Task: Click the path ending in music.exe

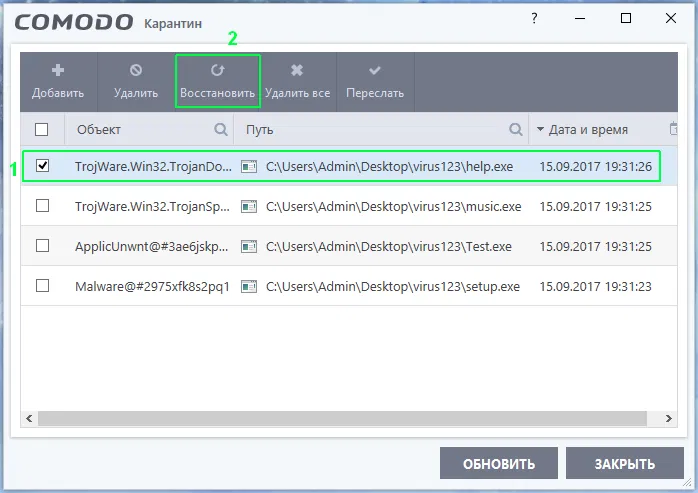Action: (x=394, y=207)
